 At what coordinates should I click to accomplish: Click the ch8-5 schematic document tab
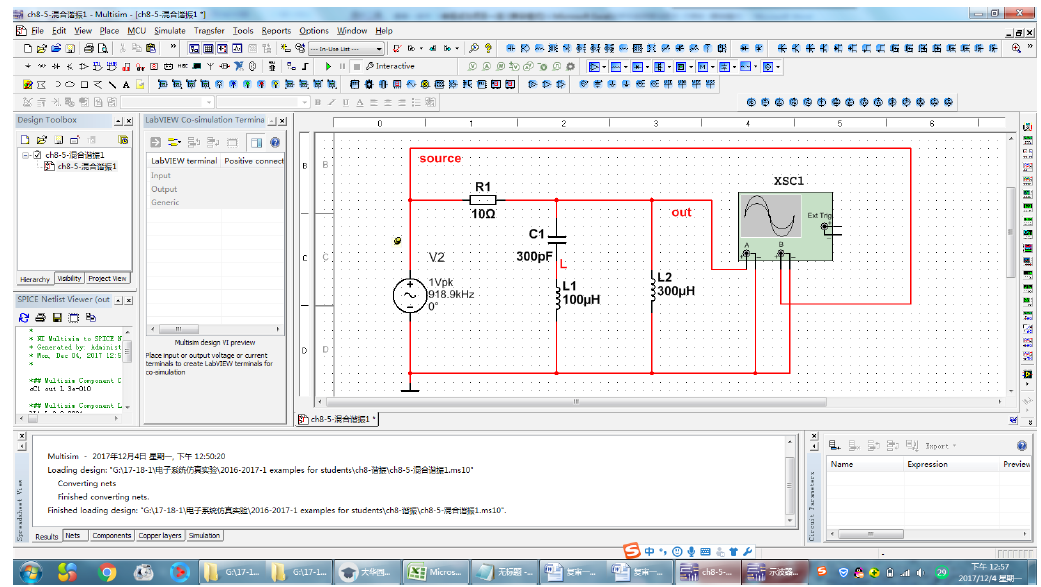338,419
